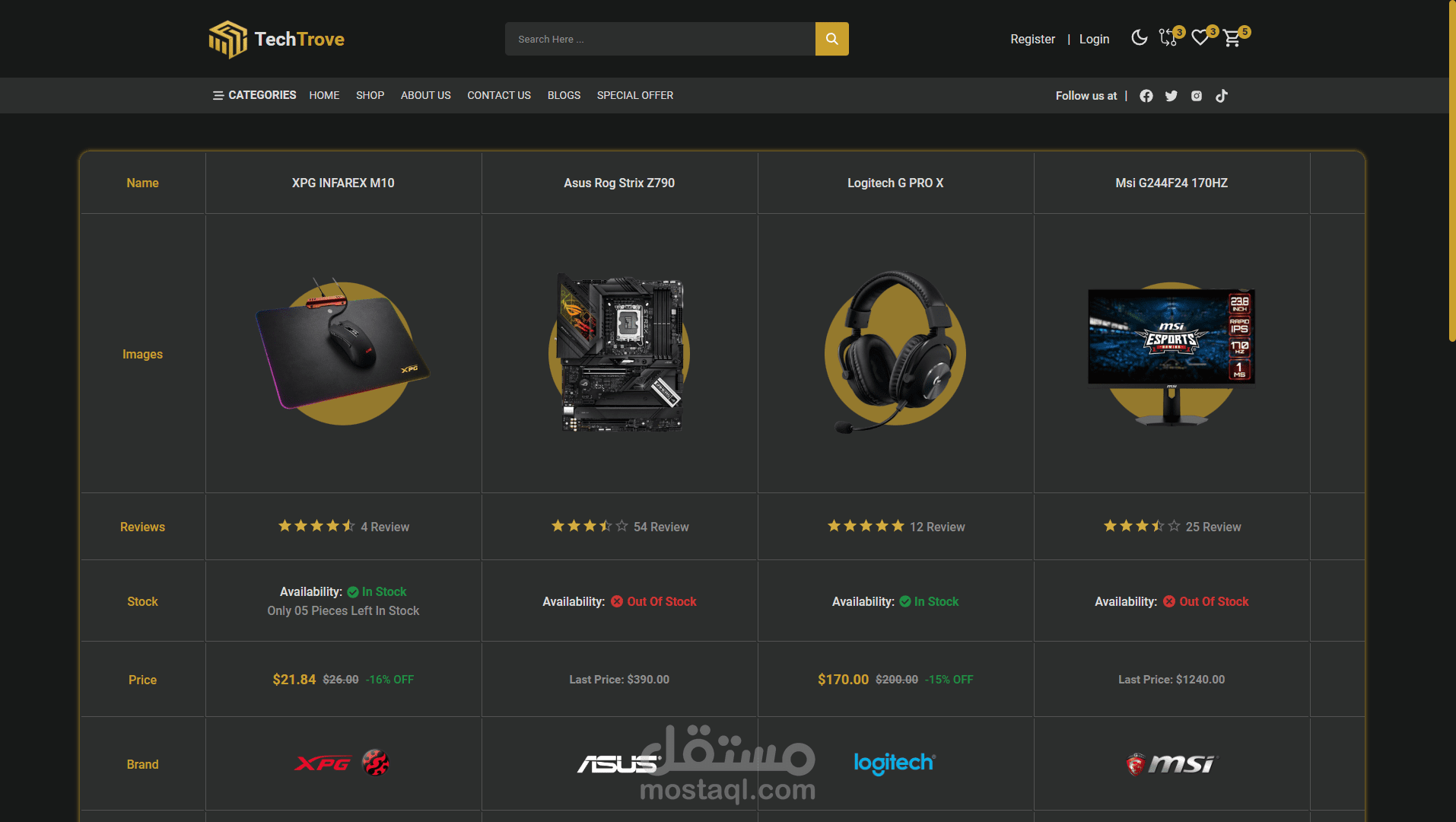Viewport: 1456px width, 822px height.
Task: Expand the Categories menu
Action: (x=255, y=95)
